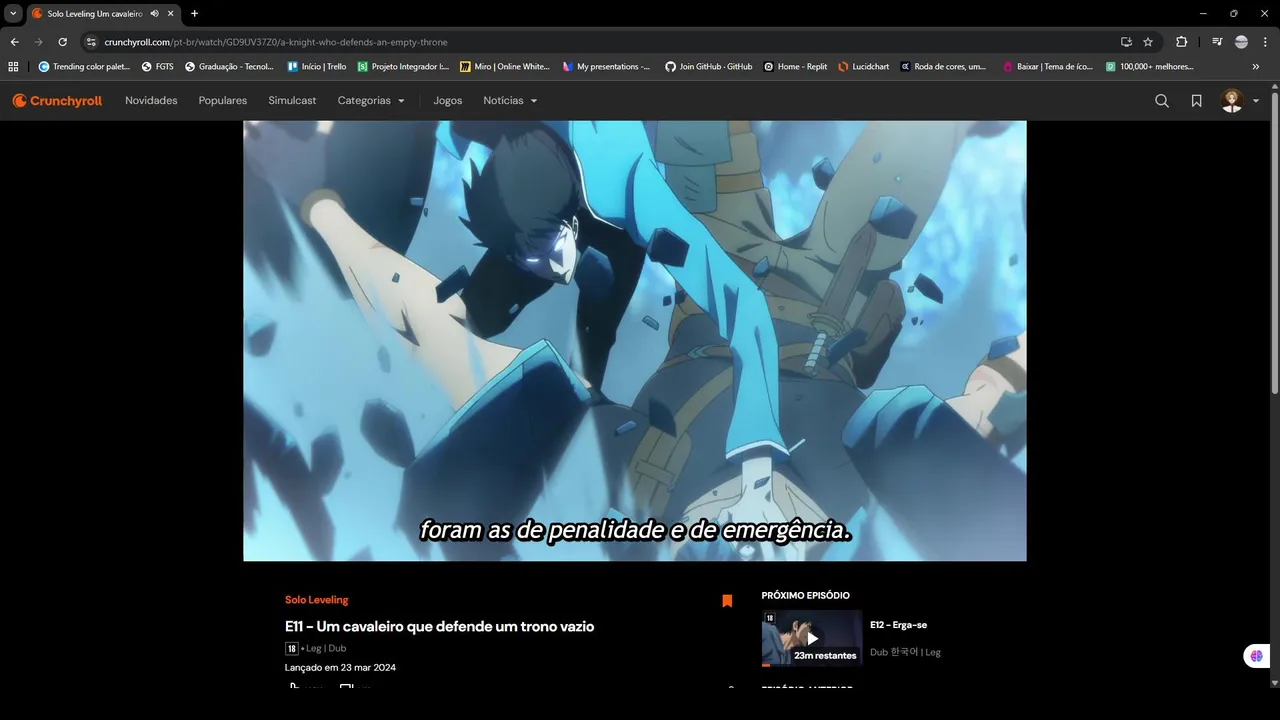Click E11 episode title text

(x=439, y=627)
